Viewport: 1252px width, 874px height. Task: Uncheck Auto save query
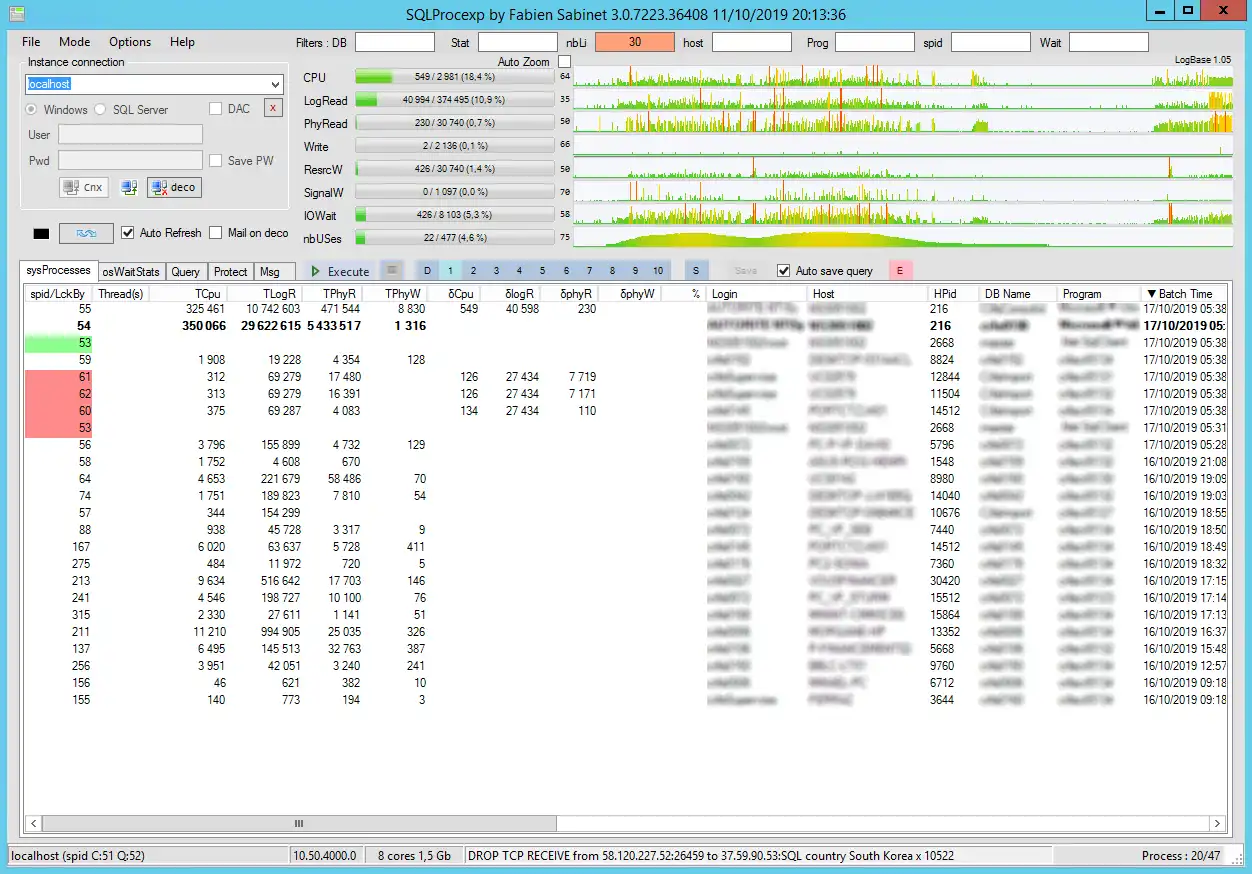click(784, 271)
